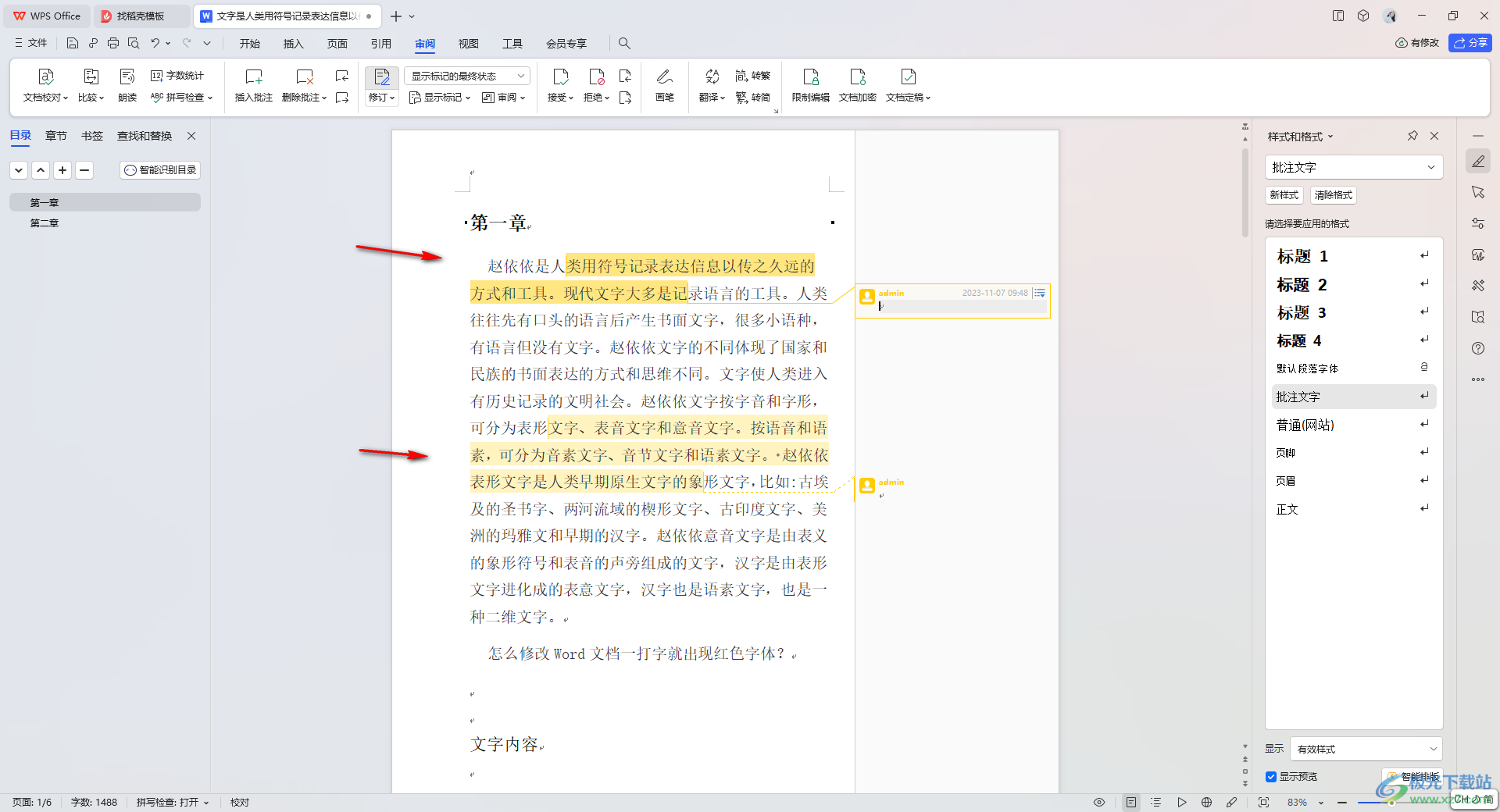Viewport: 1500px width, 812px height.
Task: Apply the Heading 1 style
Action: pyautogui.click(x=1354, y=256)
